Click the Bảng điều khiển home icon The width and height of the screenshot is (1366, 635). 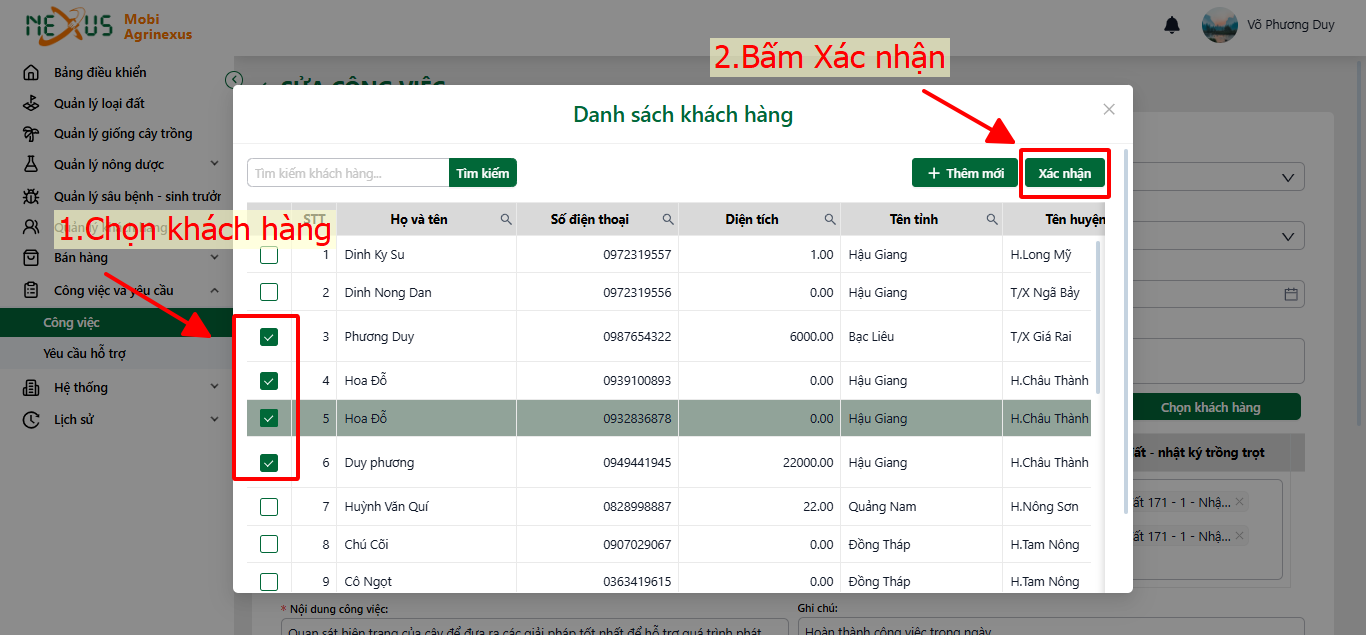click(32, 72)
